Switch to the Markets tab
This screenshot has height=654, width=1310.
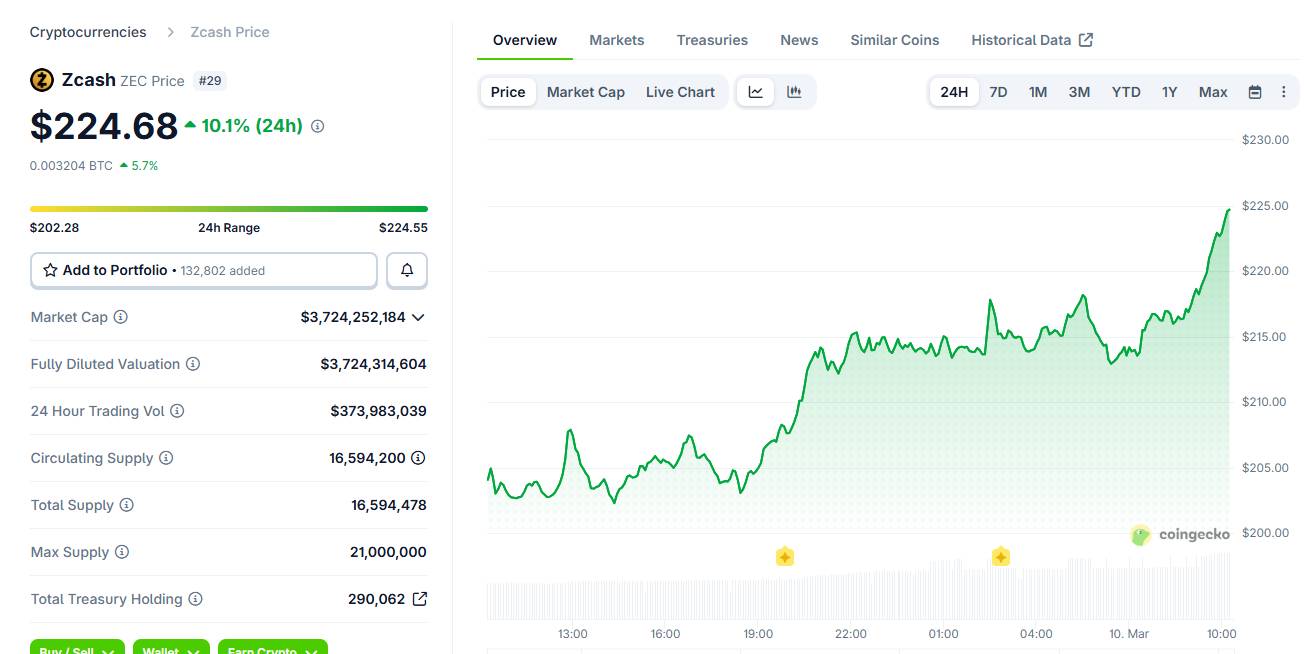click(616, 40)
